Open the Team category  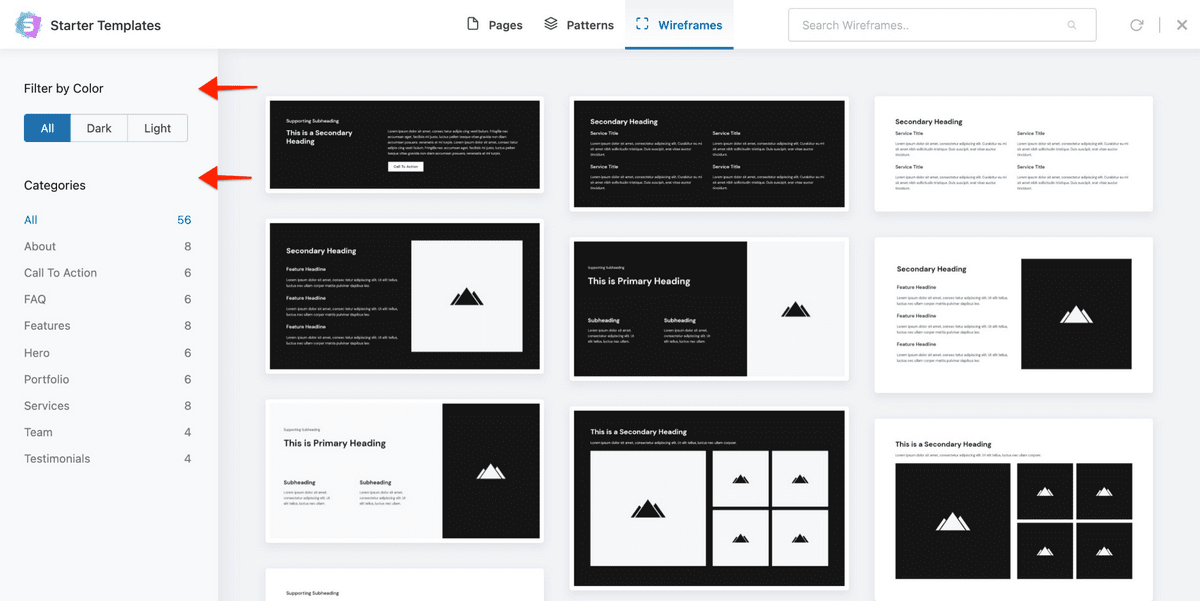click(x=107, y=432)
